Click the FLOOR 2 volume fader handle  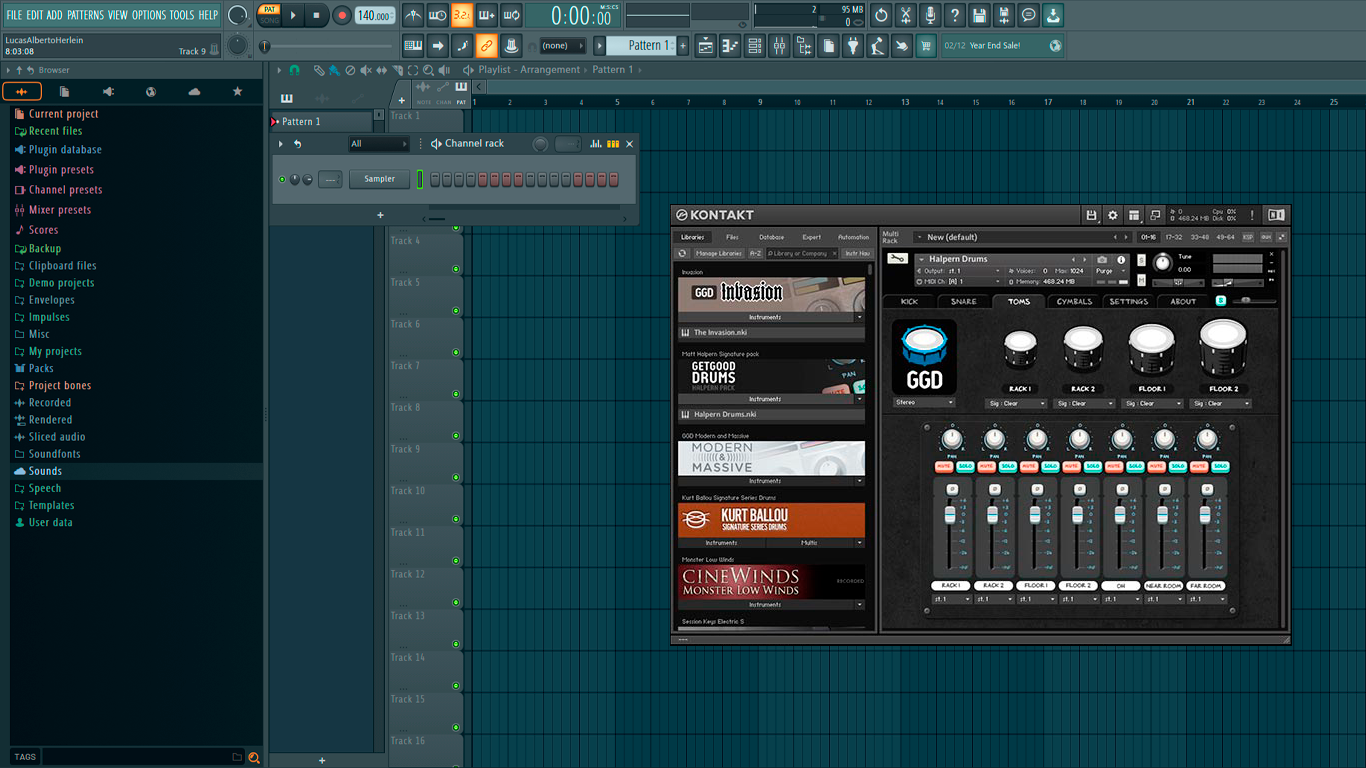tap(1078, 515)
